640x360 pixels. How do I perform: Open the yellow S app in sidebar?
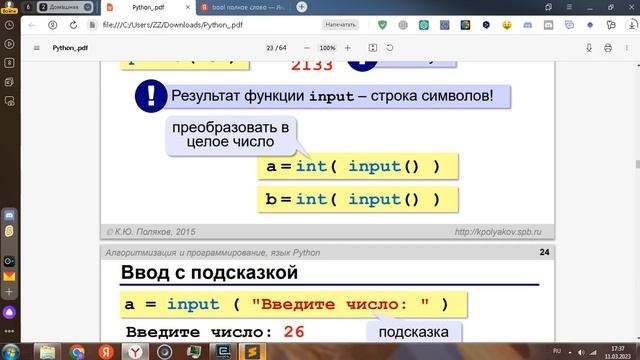tap(9, 231)
